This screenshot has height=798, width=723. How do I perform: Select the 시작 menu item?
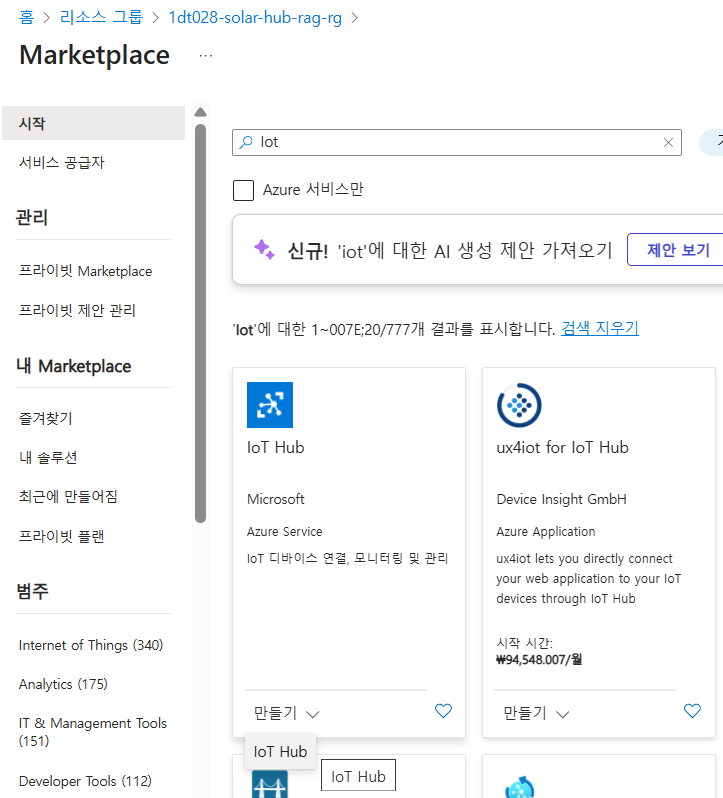click(94, 123)
